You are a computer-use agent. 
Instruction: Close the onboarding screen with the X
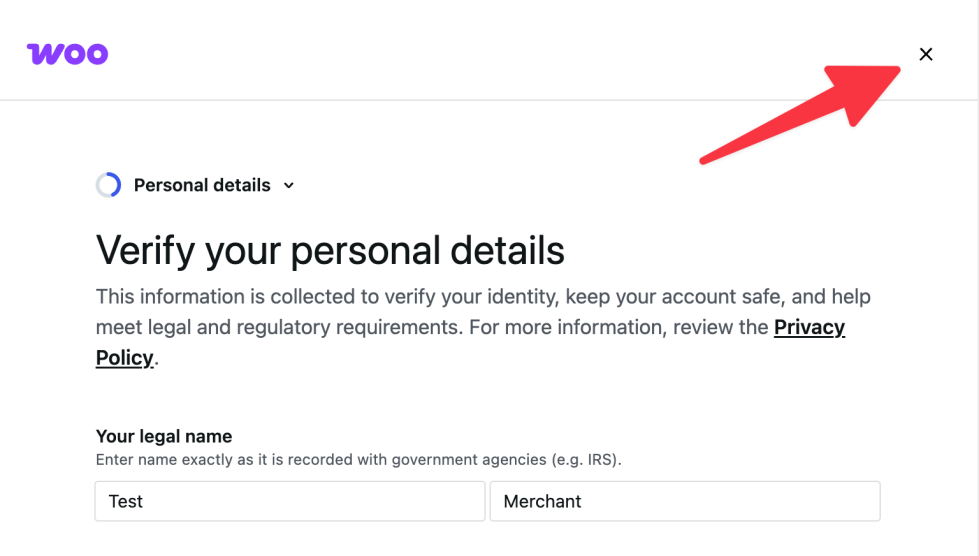pos(926,54)
